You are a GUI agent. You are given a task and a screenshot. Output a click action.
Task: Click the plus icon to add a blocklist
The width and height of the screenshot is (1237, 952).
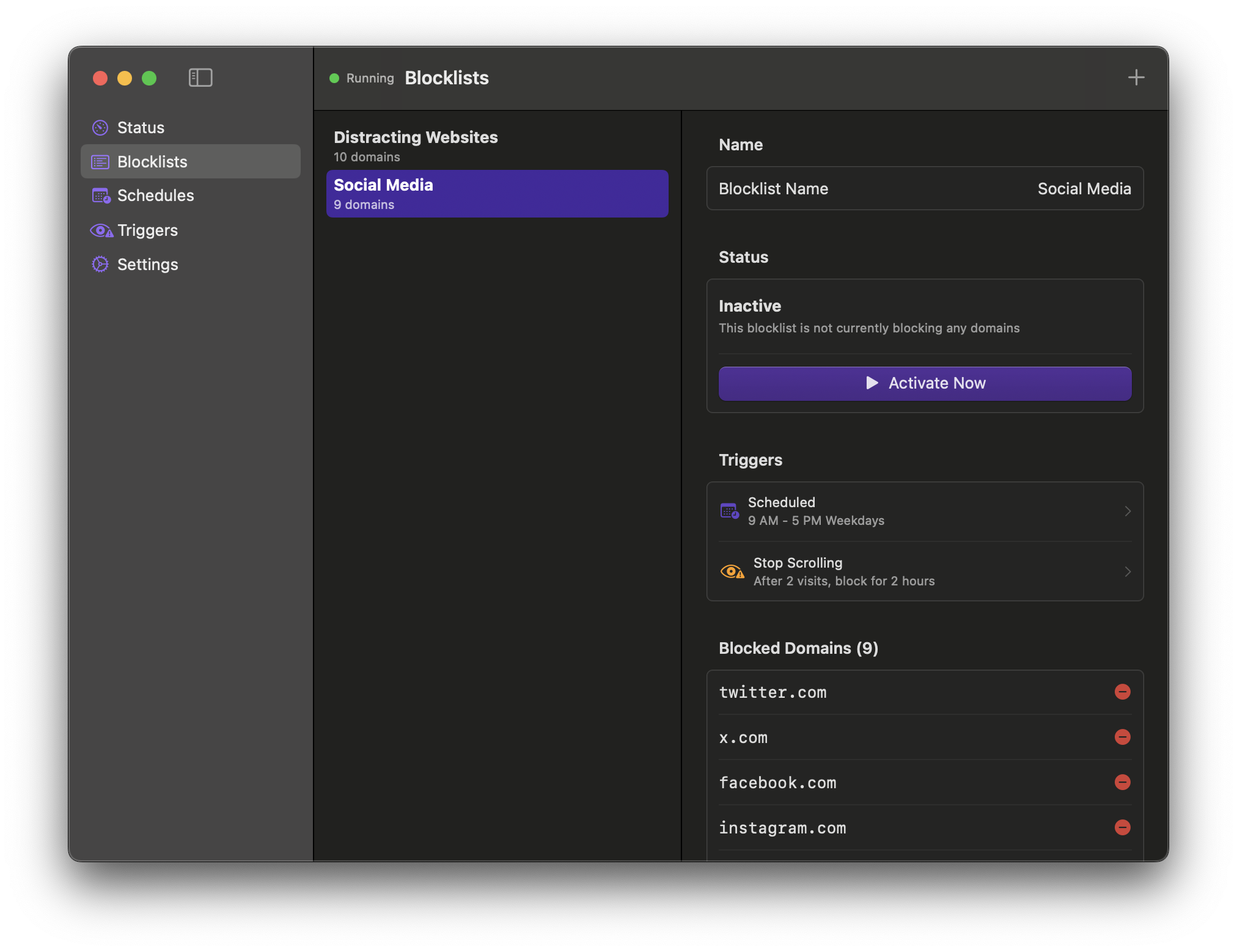click(1137, 77)
